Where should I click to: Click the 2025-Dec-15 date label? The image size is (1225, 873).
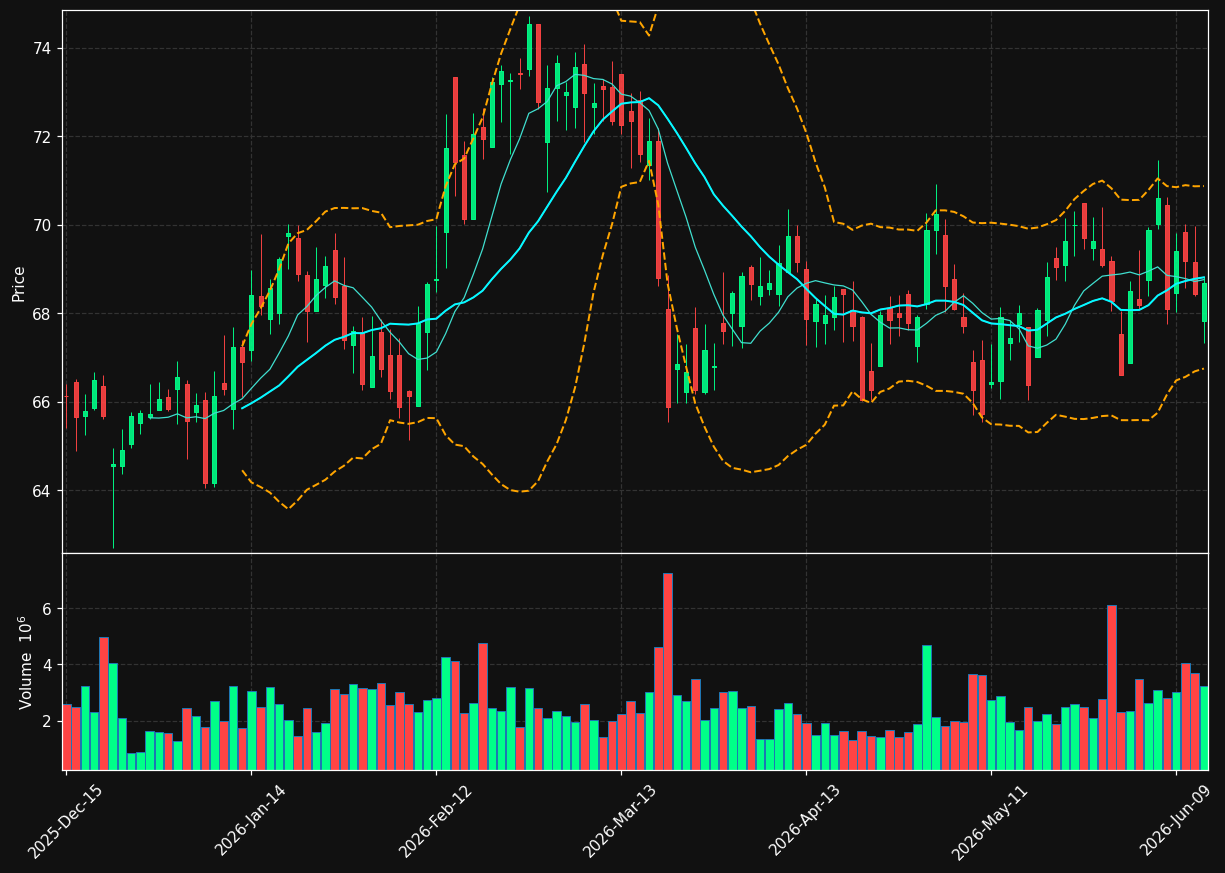click(x=65, y=821)
